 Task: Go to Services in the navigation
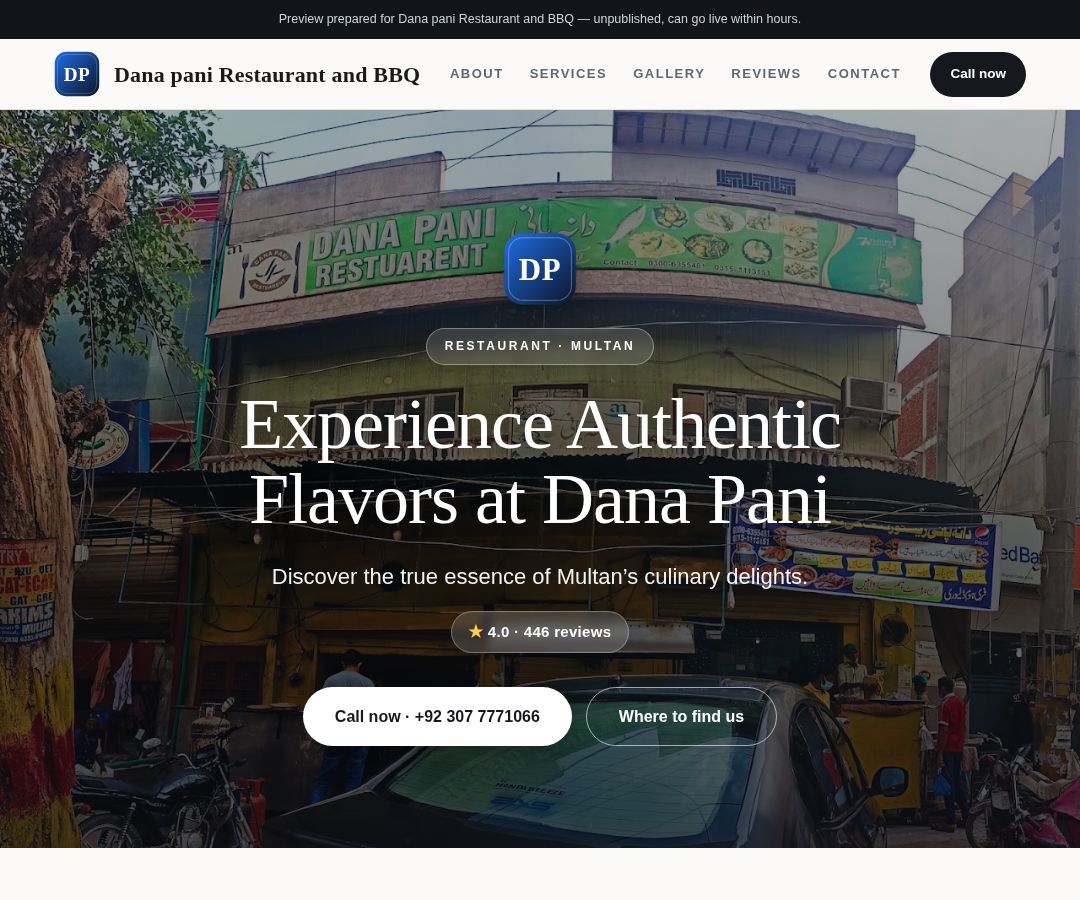[568, 74]
